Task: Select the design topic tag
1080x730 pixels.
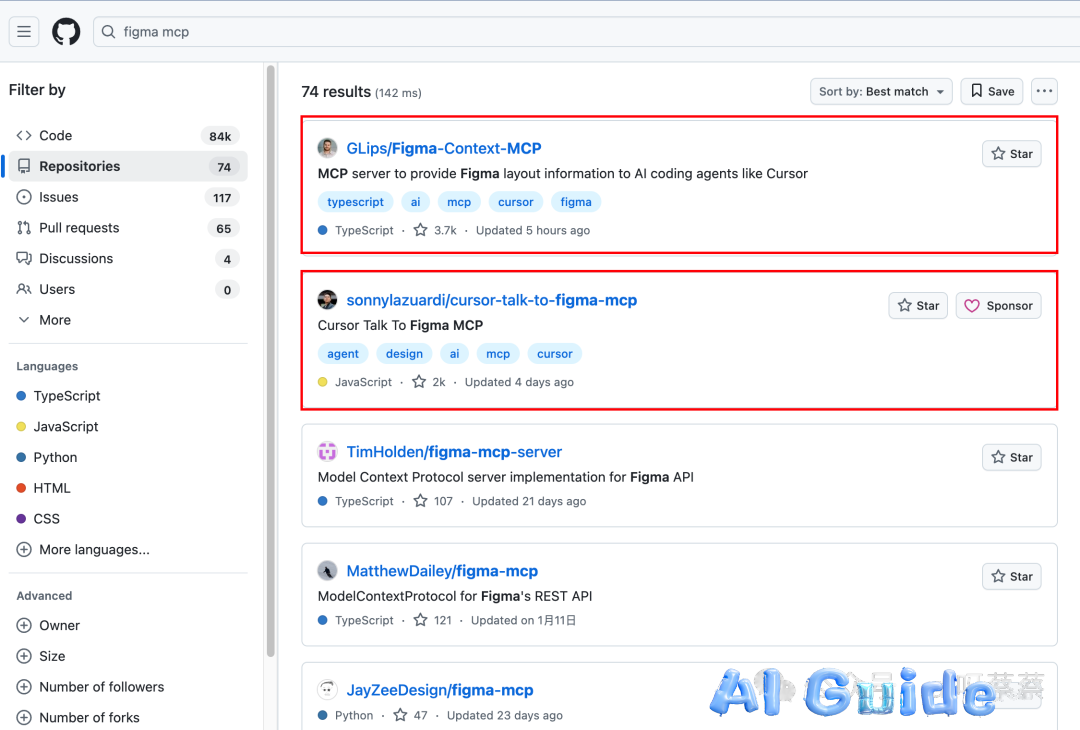Action: (404, 354)
